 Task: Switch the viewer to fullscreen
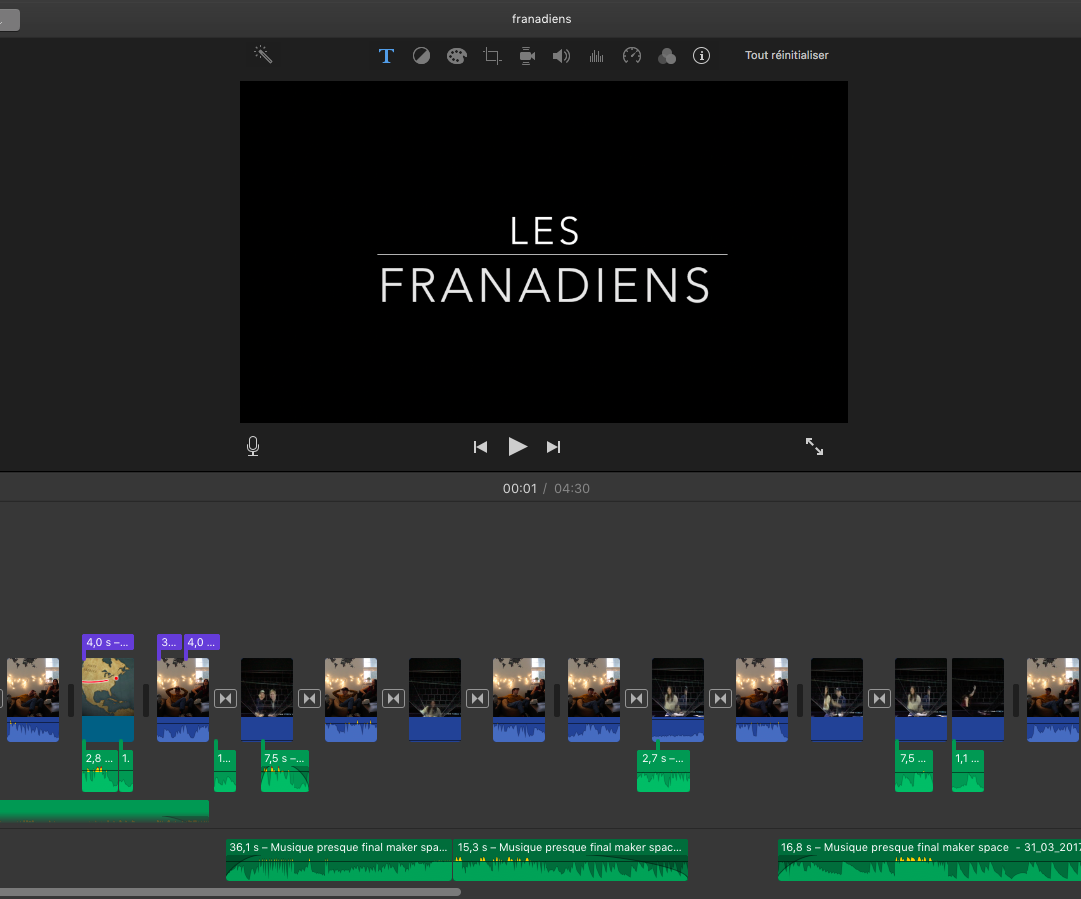point(814,446)
